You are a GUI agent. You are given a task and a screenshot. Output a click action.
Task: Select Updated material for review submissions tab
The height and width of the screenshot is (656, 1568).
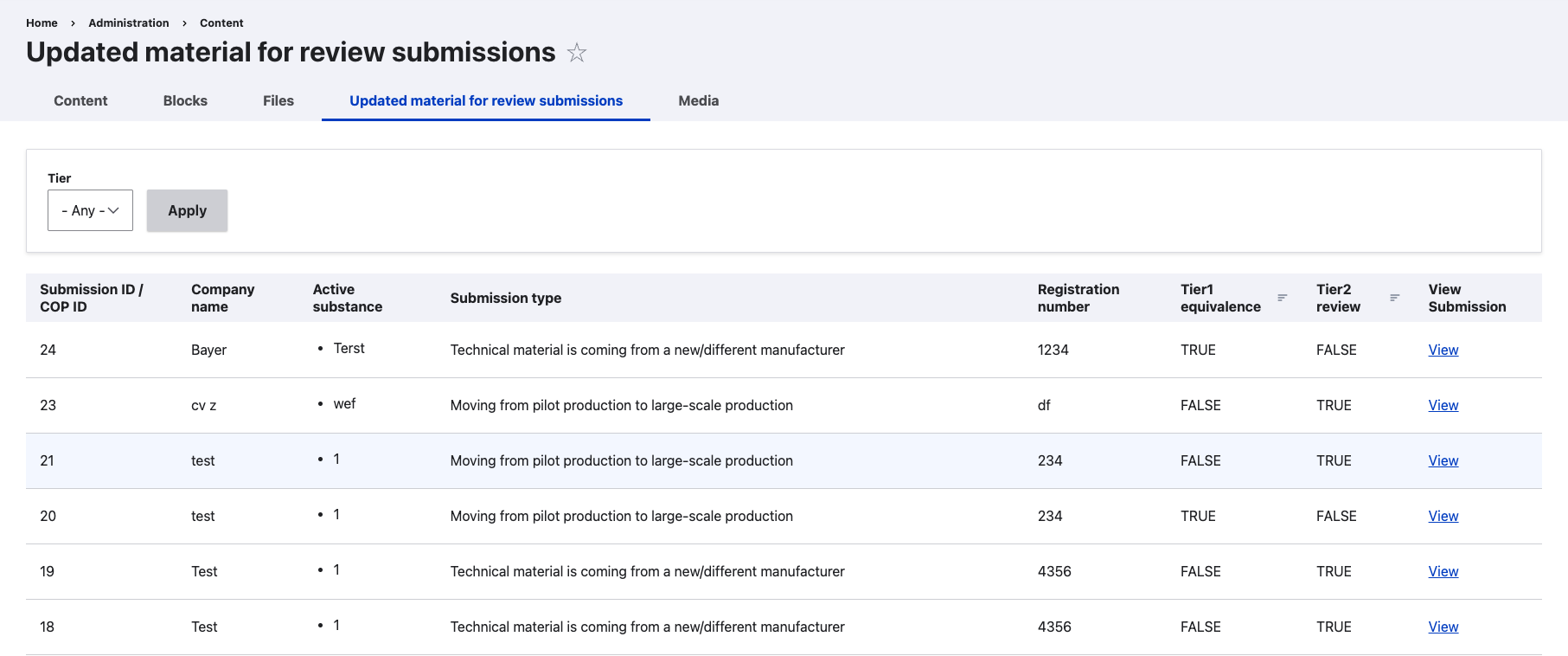click(x=486, y=100)
